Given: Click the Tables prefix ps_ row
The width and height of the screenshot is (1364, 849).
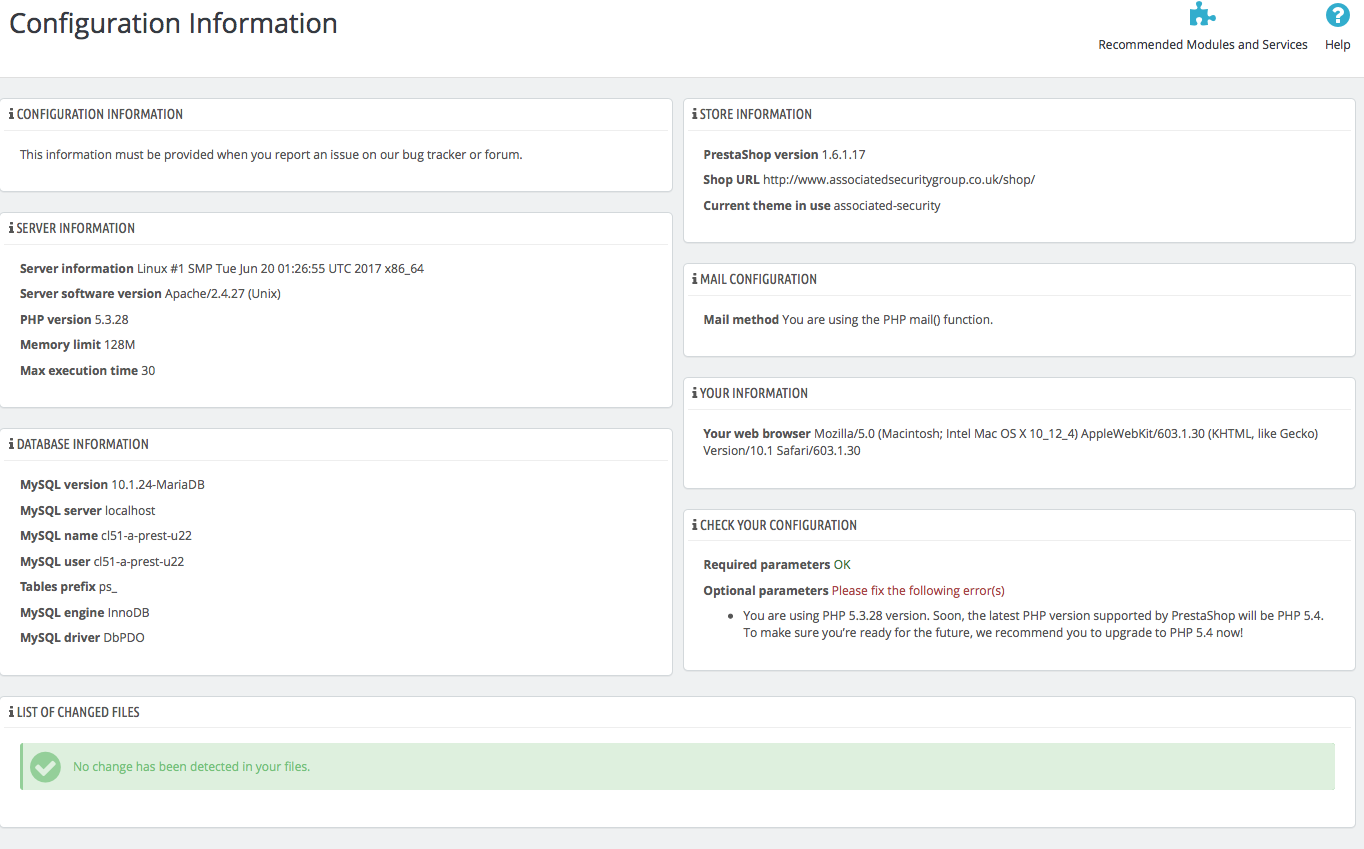Looking at the screenshot, I should pyautogui.click(x=69, y=587).
